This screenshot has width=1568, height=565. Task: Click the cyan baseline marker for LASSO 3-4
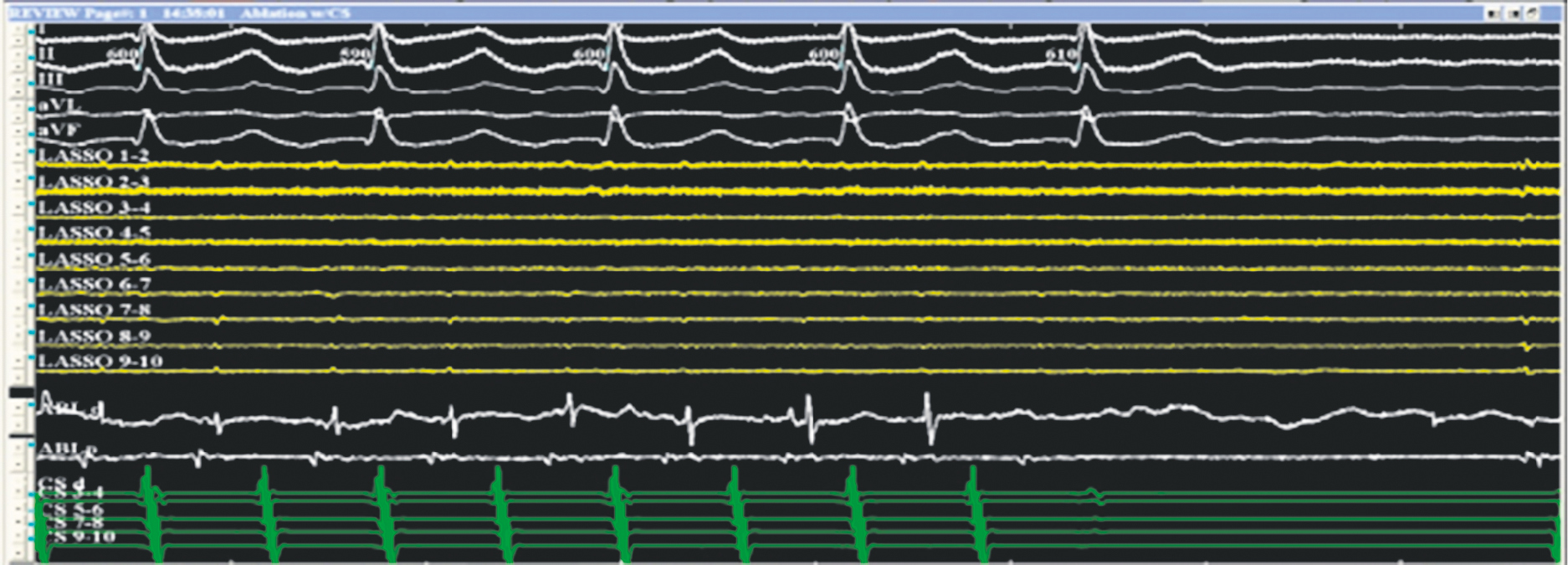click(32, 203)
